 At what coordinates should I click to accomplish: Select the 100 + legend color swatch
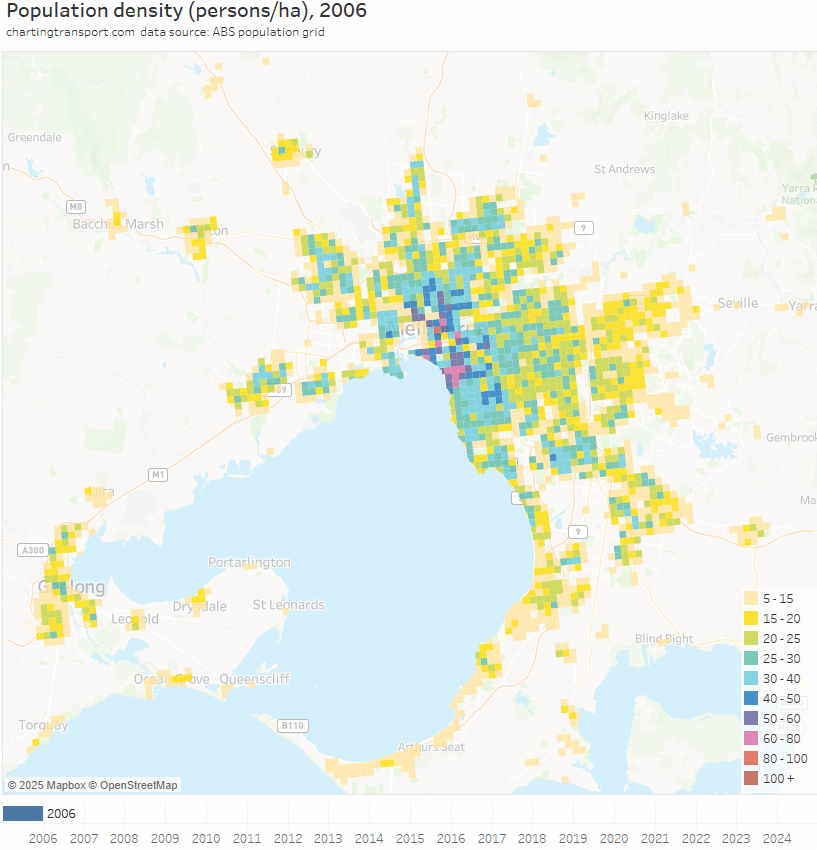750,778
